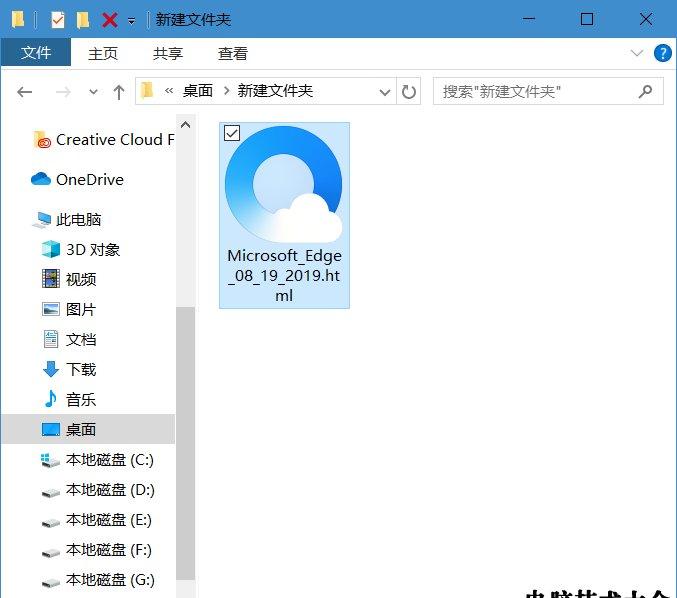677x598 pixels.
Task: Open the Customize Quick Access Toolbar dropdown
Action: click(x=131, y=21)
